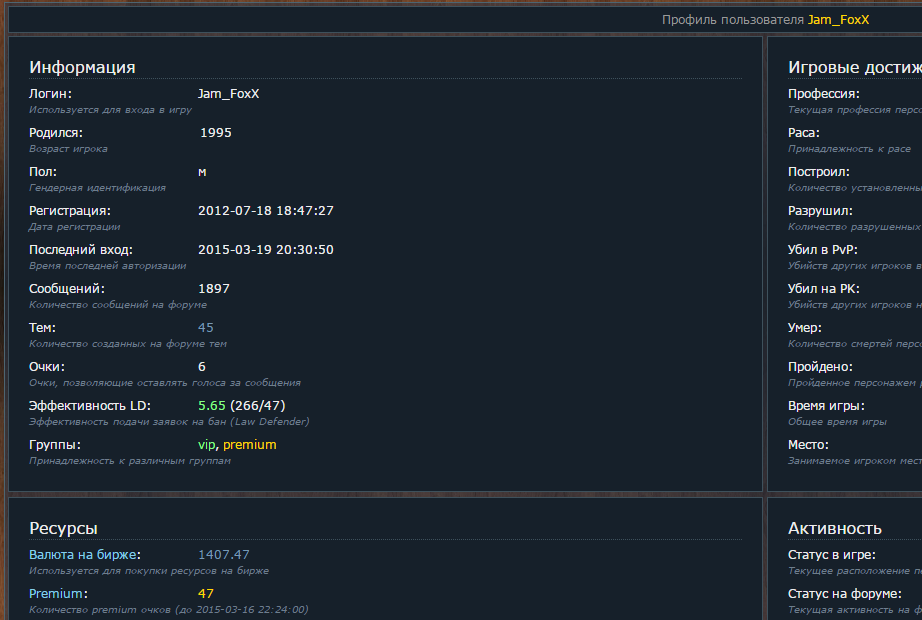Click the last login time 2015-03-19 20:30:50
Screen dimensions: 922x620
pos(266,250)
